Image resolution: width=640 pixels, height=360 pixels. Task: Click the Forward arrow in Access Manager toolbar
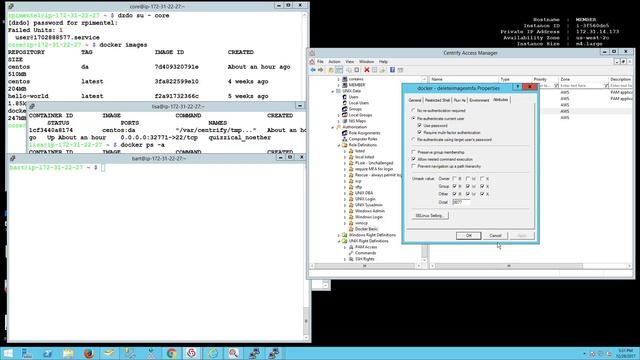click(320, 70)
